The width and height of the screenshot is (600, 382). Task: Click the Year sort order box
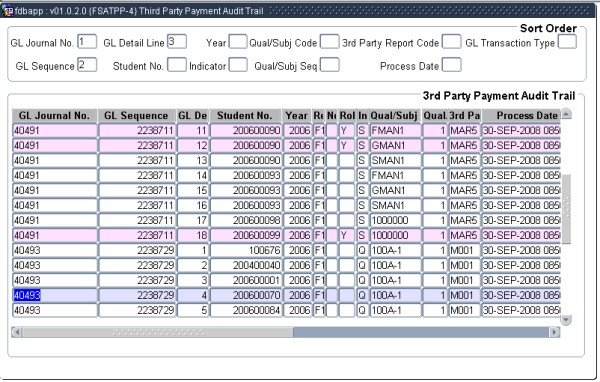click(238, 41)
